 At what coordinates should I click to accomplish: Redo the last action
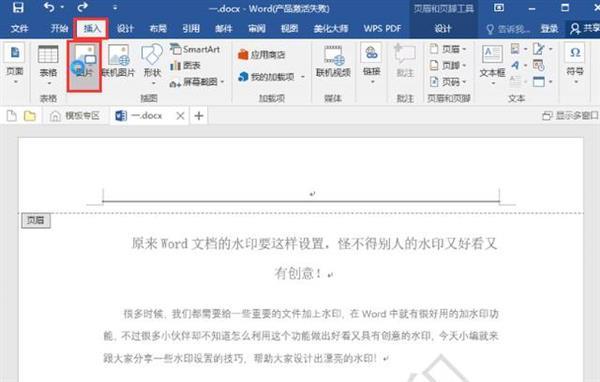pos(82,7)
